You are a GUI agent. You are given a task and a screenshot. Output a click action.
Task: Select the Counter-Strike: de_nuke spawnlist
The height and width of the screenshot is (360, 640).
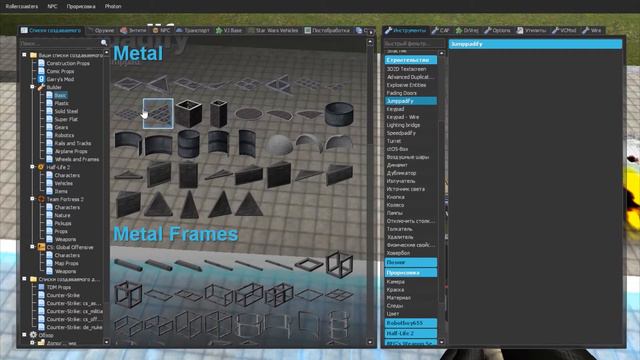[74, 327]
